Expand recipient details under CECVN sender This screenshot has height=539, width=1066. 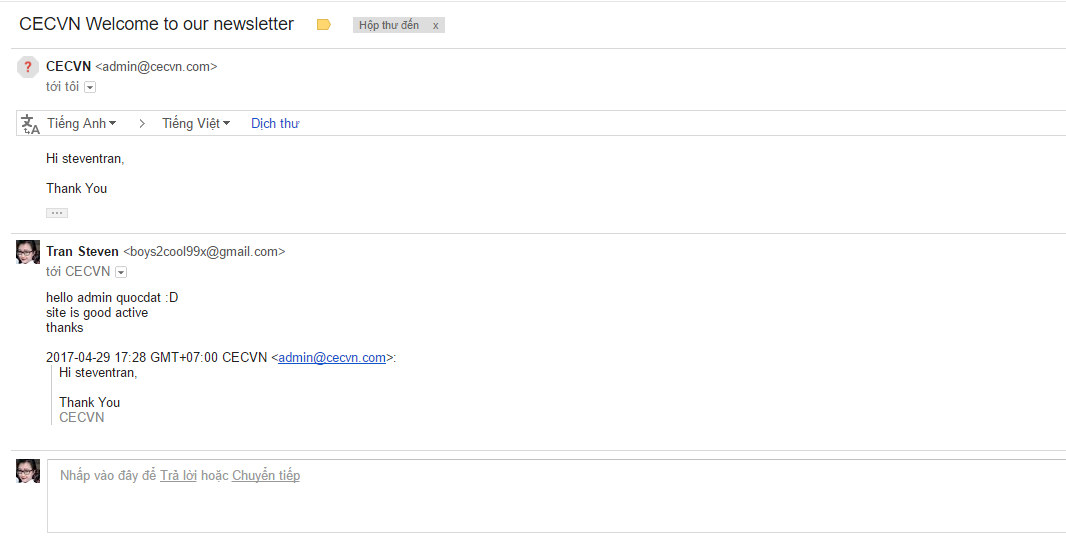[90, 88]
